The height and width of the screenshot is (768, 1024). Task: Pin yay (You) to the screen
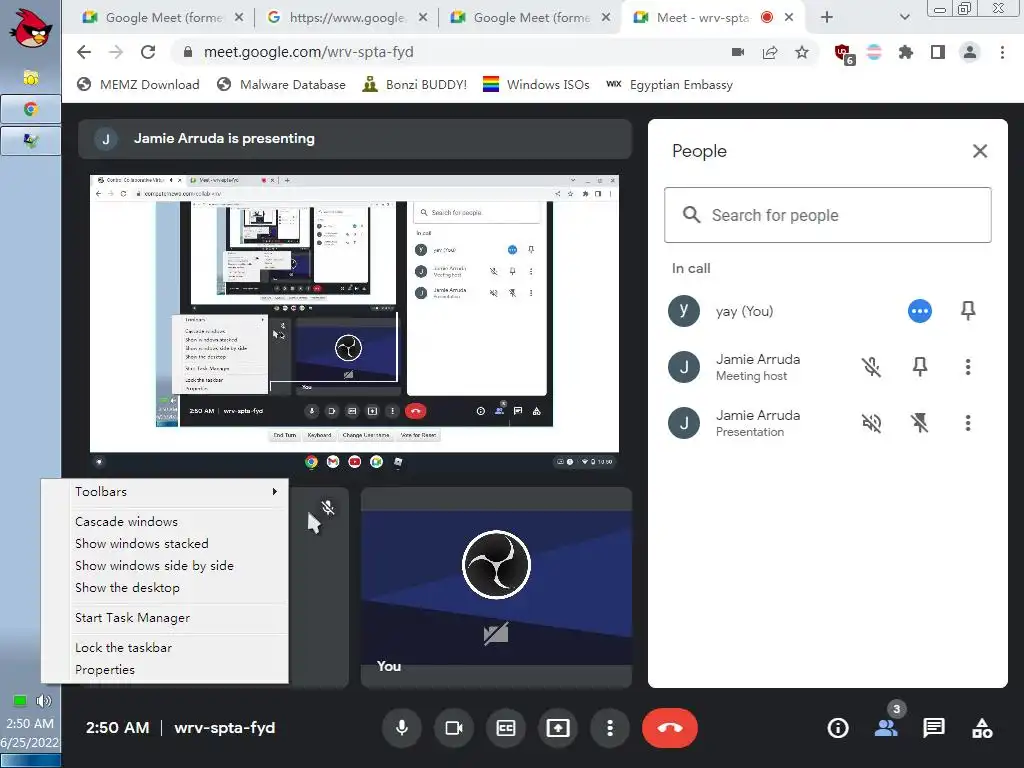(x=968, y=311)
